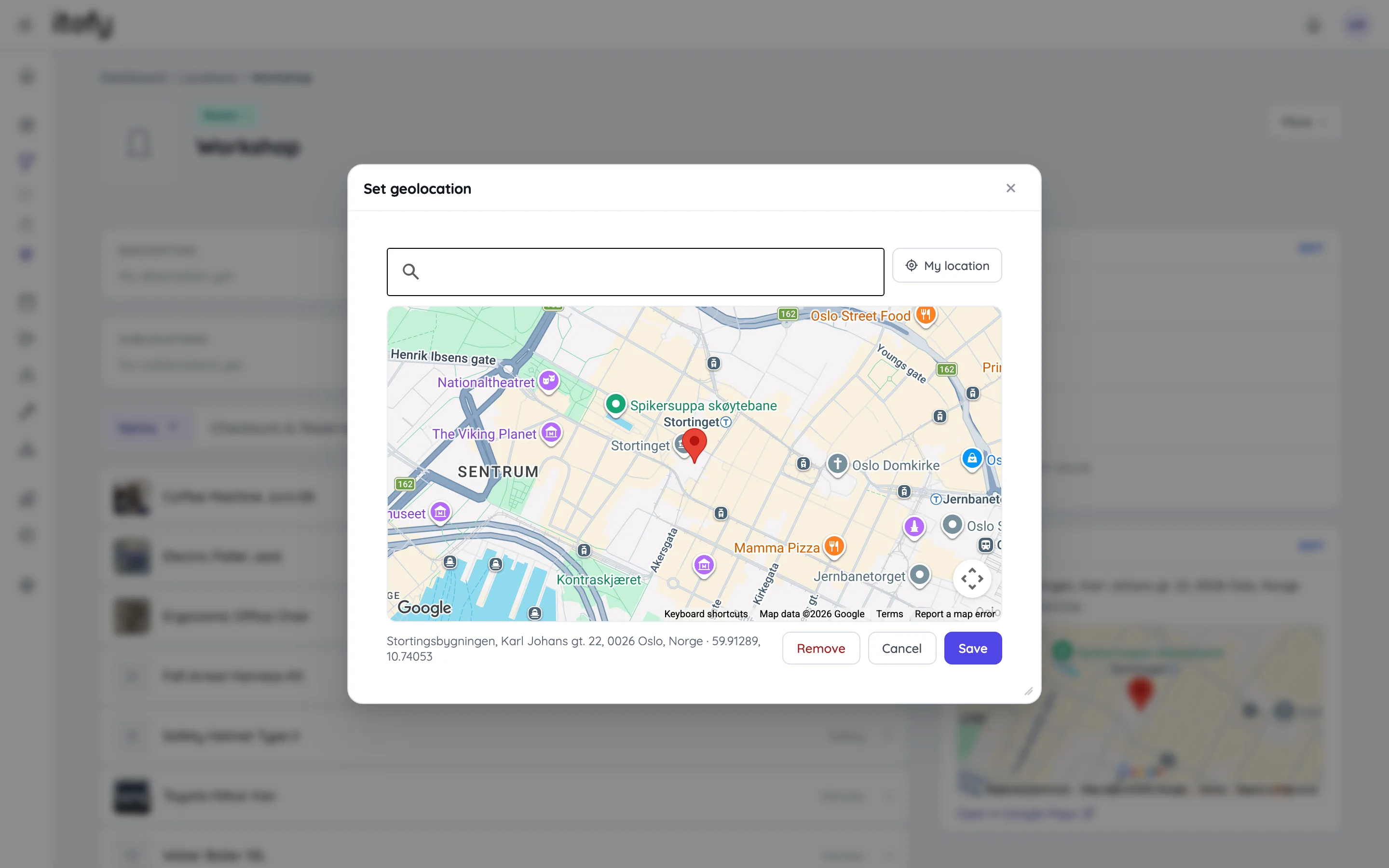The width and height of the screenshot is (1389, 868).
Task: Click the museum marker near Akersgata
Action: tap(704, 566)
